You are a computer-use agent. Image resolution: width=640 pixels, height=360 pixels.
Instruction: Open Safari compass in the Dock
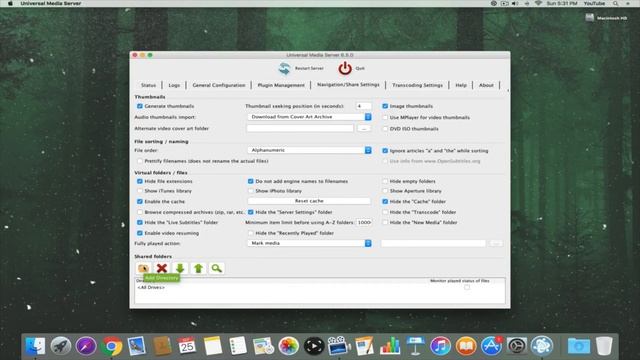click(x=86, y=346)
